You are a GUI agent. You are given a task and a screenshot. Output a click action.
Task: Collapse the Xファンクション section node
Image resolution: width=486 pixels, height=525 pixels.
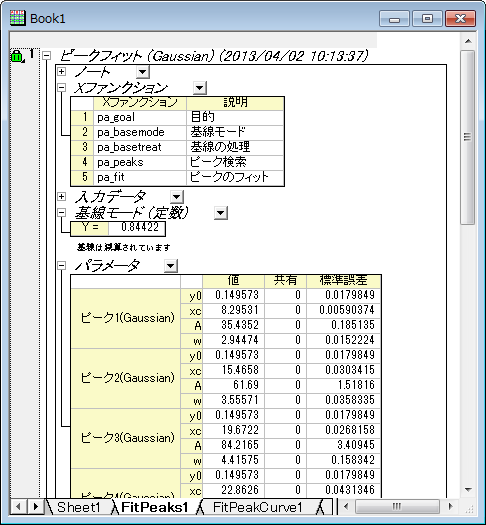(x=62, y=88)
